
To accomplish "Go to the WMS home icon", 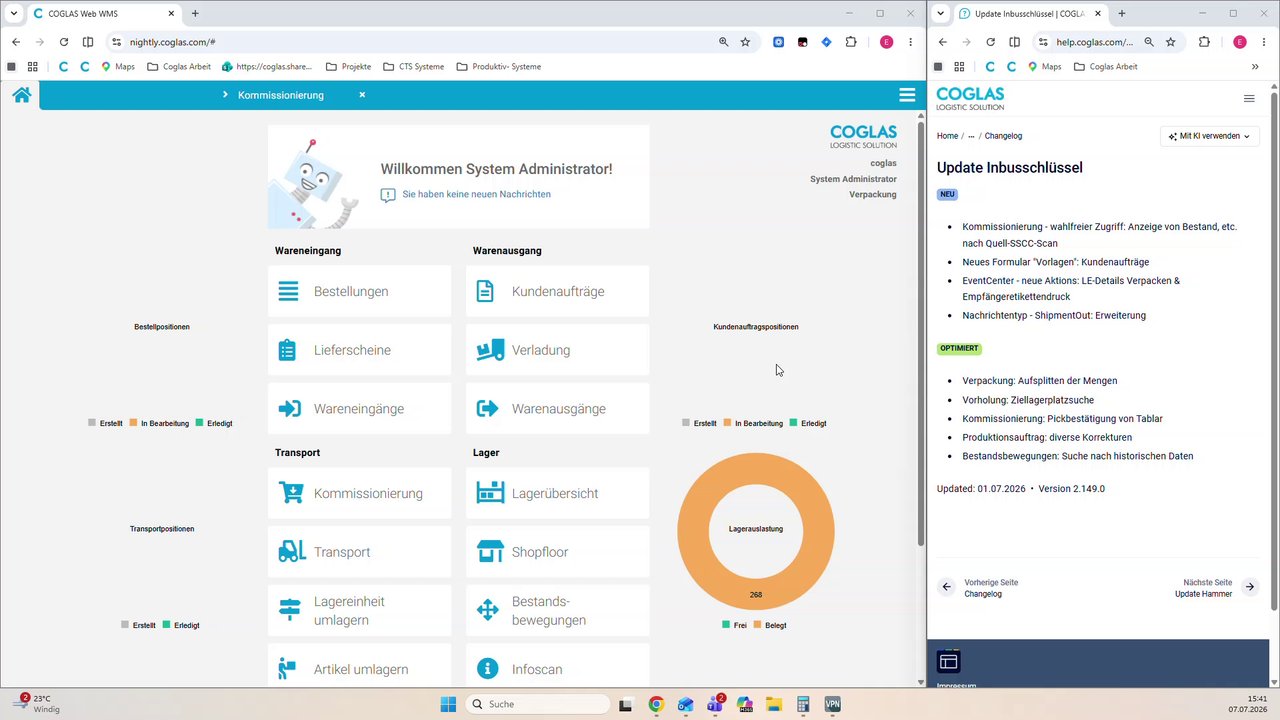I will (21, 95).
